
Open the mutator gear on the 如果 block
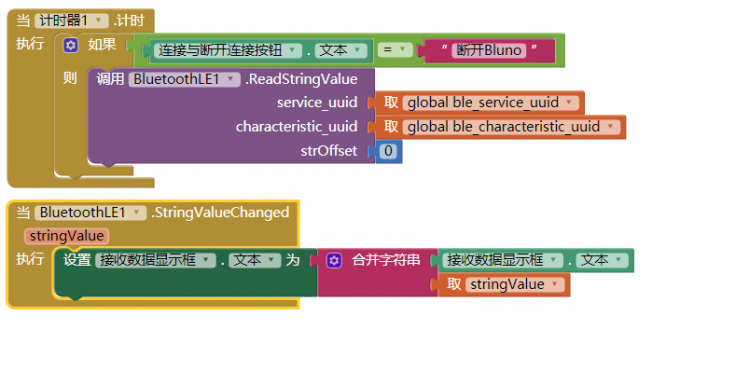(71, 45)
